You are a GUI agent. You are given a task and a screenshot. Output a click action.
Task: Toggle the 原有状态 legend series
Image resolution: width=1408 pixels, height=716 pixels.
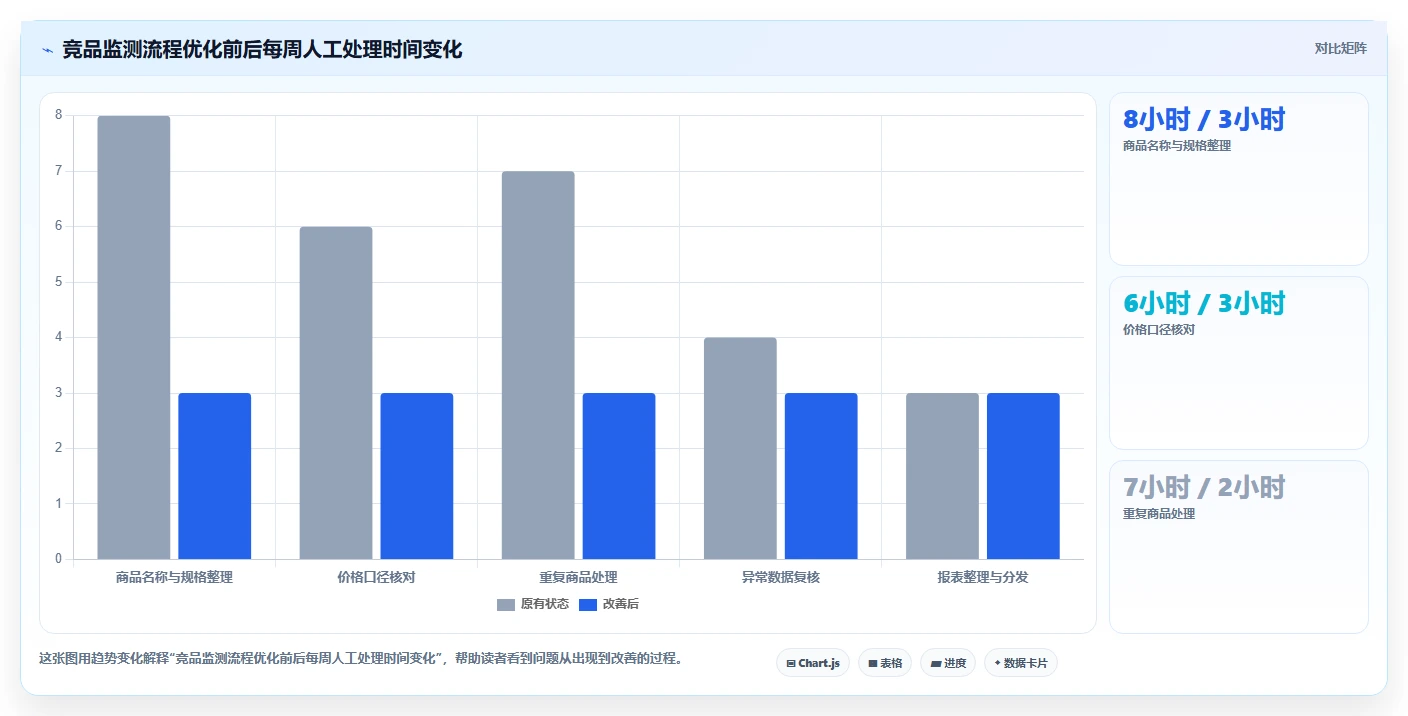[x=533, y=604]
